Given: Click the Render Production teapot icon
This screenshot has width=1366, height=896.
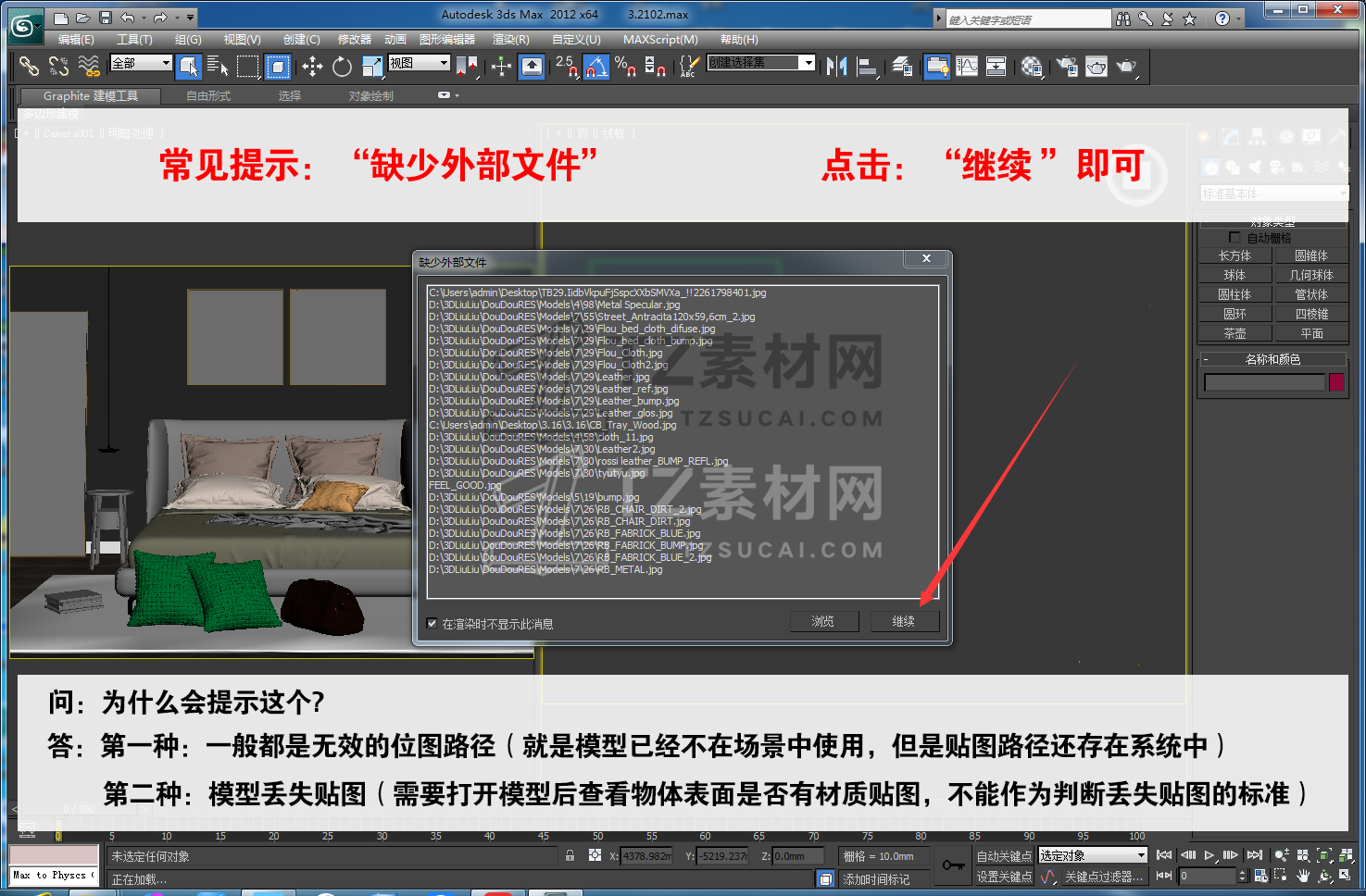Looking at the screenshot, I should (x=1126, y=66).
